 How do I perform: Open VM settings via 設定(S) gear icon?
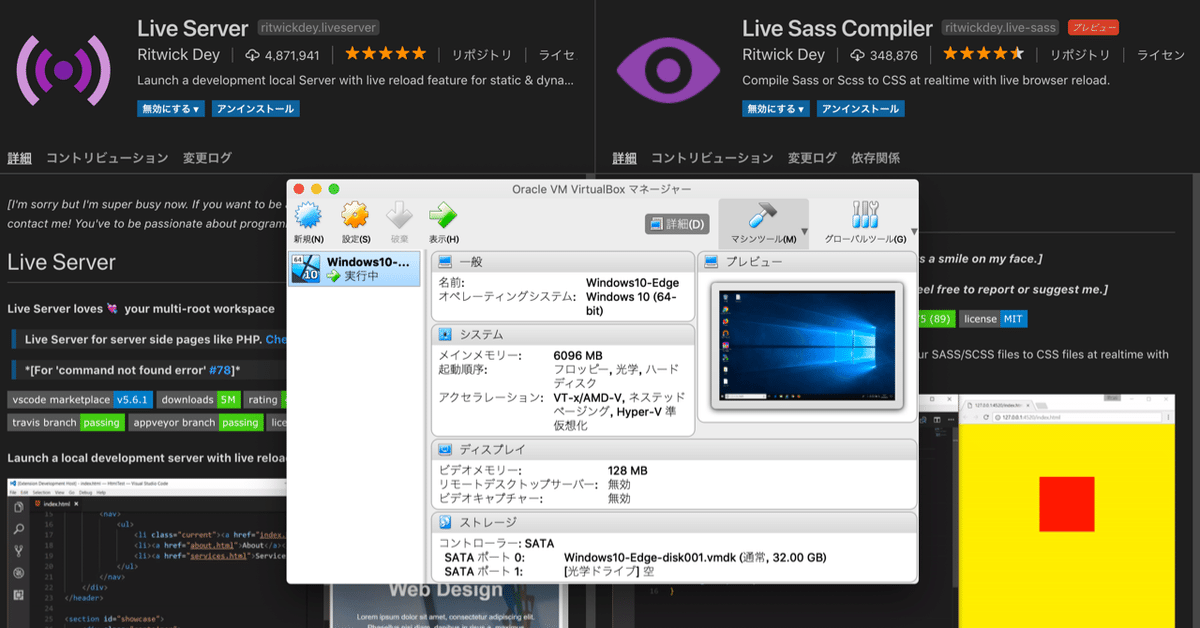[355, 216]
